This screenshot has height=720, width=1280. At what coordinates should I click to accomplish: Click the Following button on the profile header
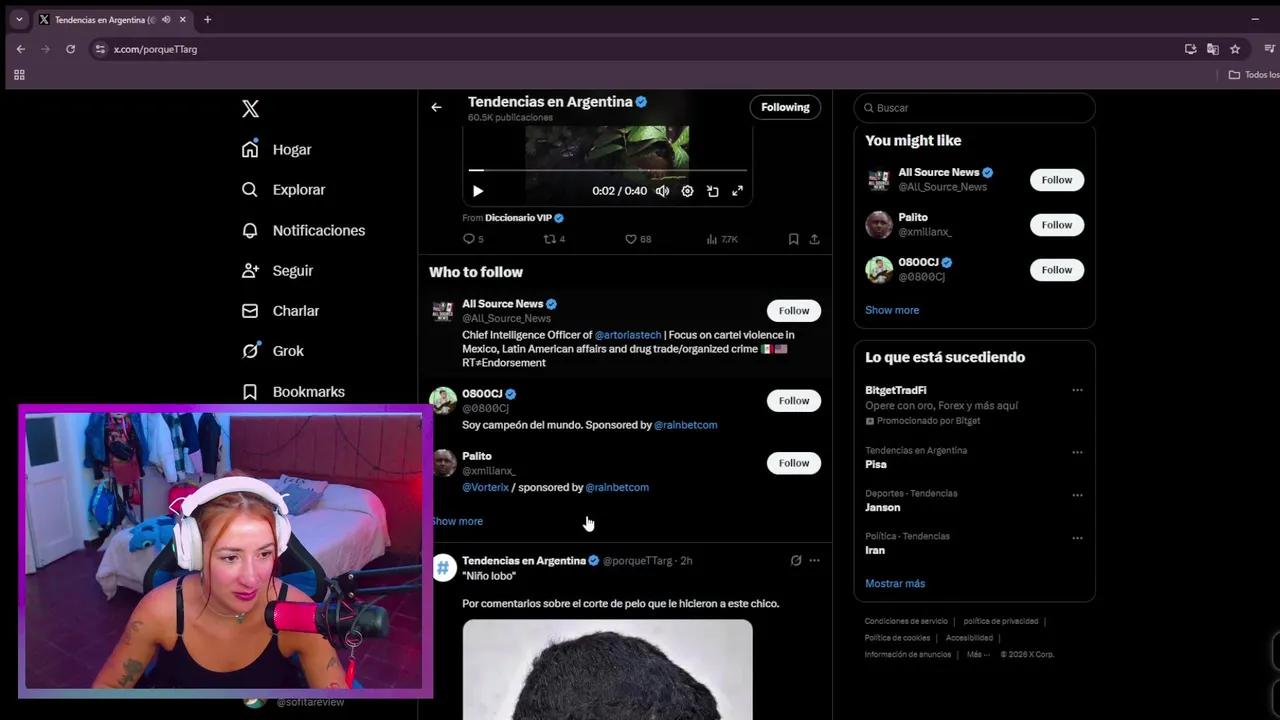click(x=785, y=107)
